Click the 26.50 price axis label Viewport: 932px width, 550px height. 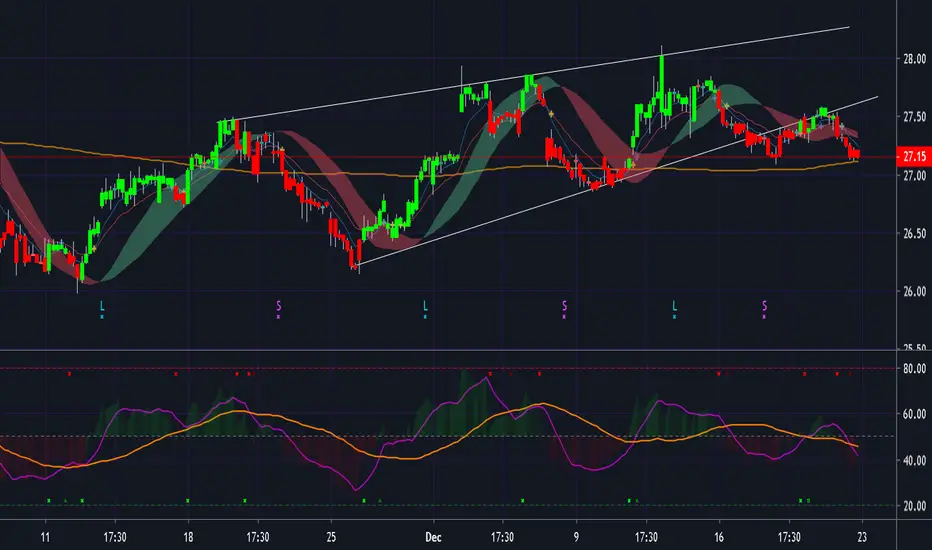click(x=914, y=234)
